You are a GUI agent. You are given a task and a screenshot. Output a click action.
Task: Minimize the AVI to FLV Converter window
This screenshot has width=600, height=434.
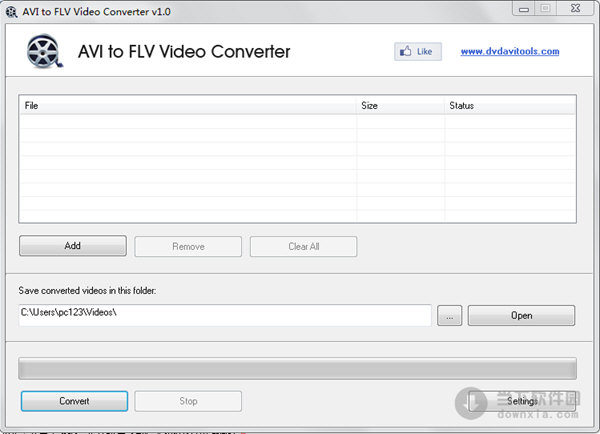[524, 9]
